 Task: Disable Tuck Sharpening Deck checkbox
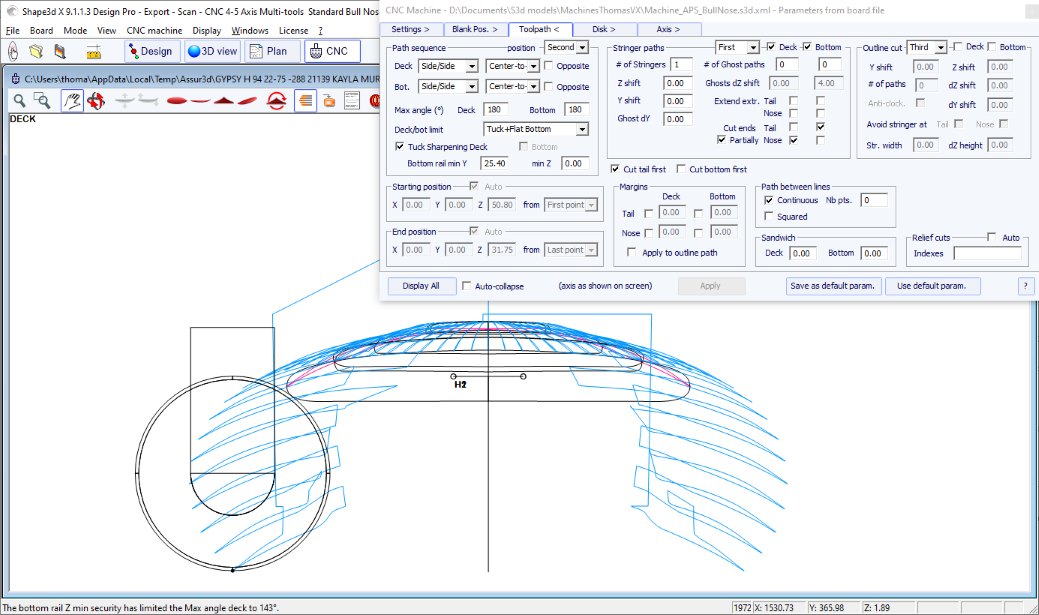[401, 147]
